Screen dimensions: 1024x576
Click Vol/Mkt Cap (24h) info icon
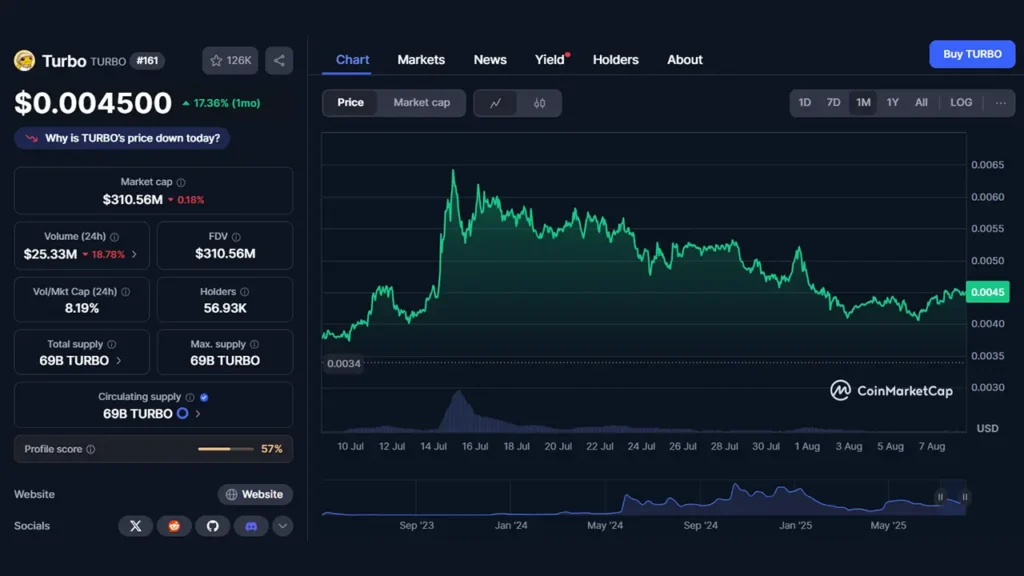coord(125,292)
